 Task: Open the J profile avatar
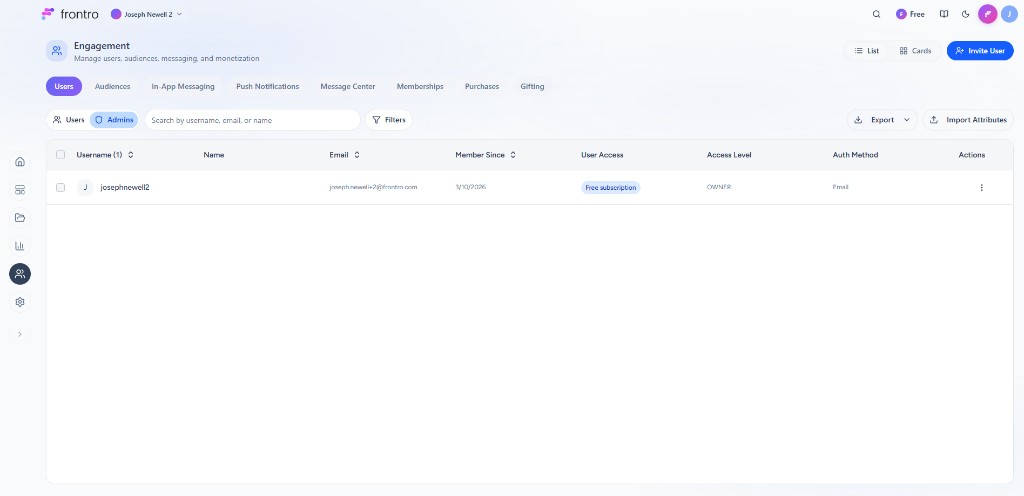click(x=1009, y=14)
